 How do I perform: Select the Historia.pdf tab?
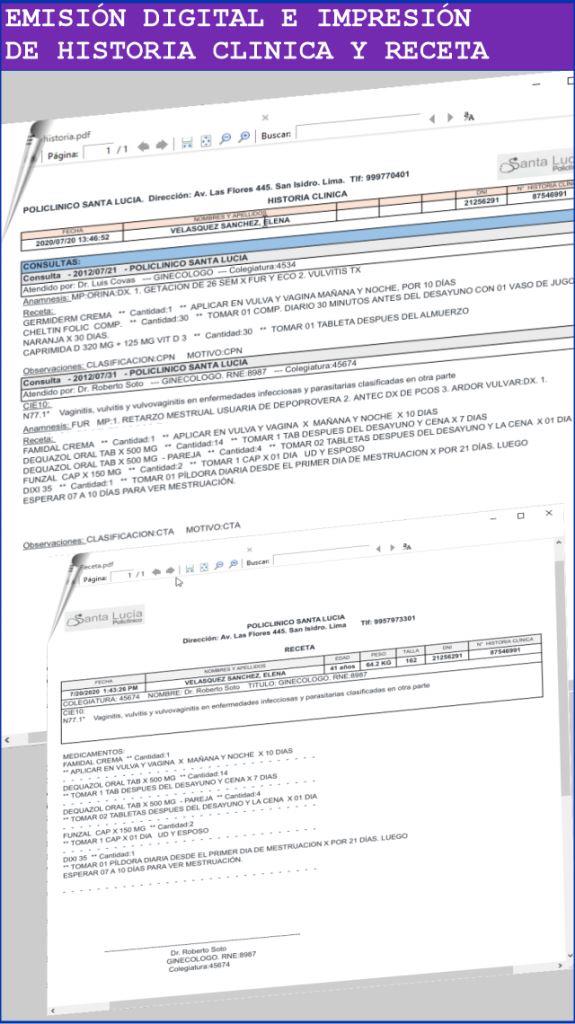click(67, 136)
